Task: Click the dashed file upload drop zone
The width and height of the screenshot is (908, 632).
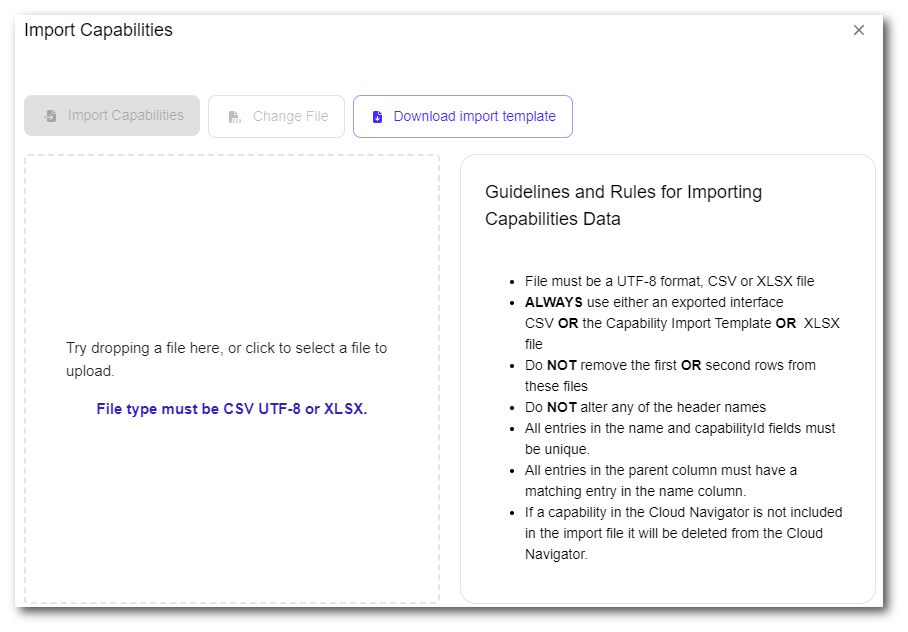Action: pos(231,250)
